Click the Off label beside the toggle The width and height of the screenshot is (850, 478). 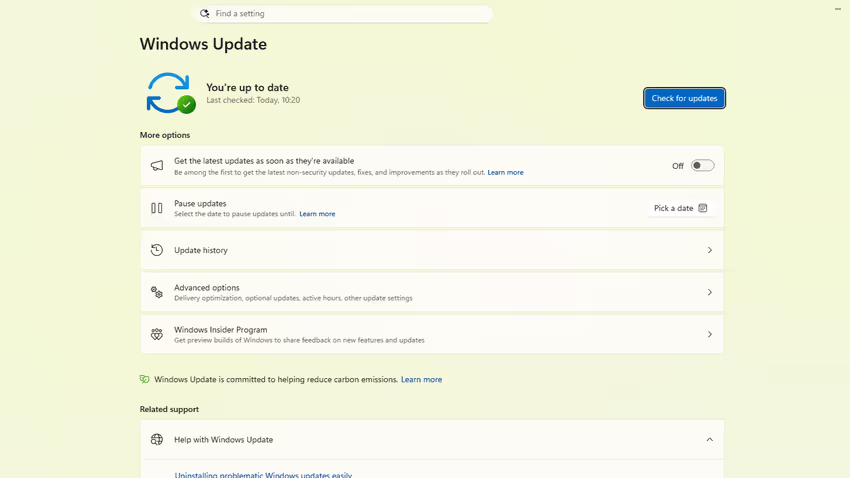pos(678,166)
